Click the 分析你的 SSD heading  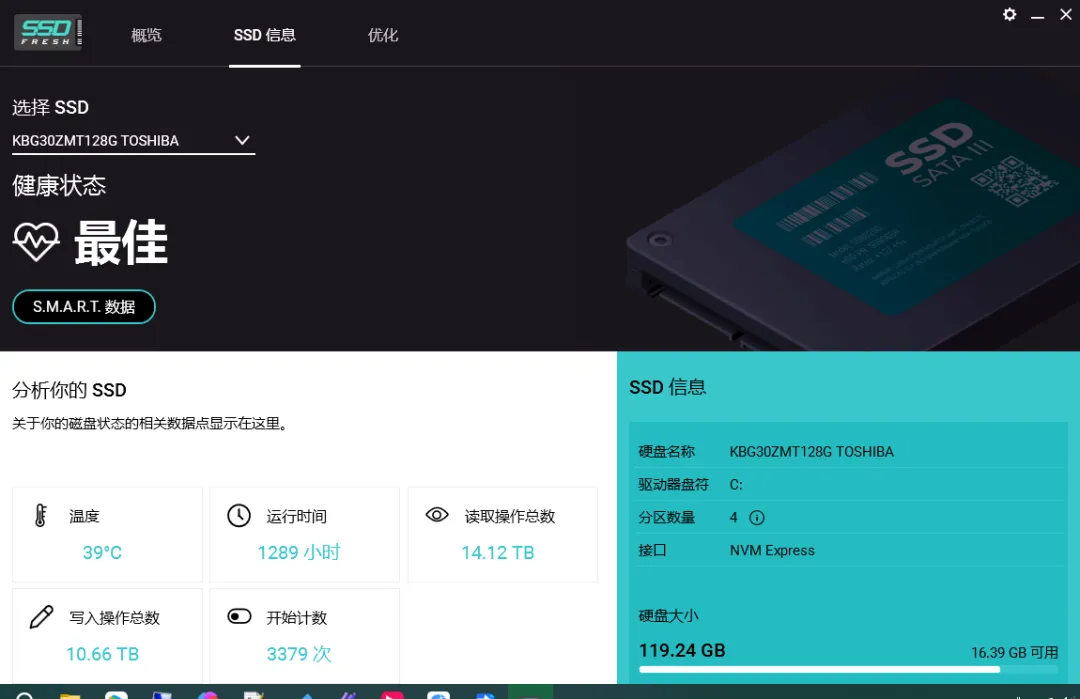coord(69,390)
